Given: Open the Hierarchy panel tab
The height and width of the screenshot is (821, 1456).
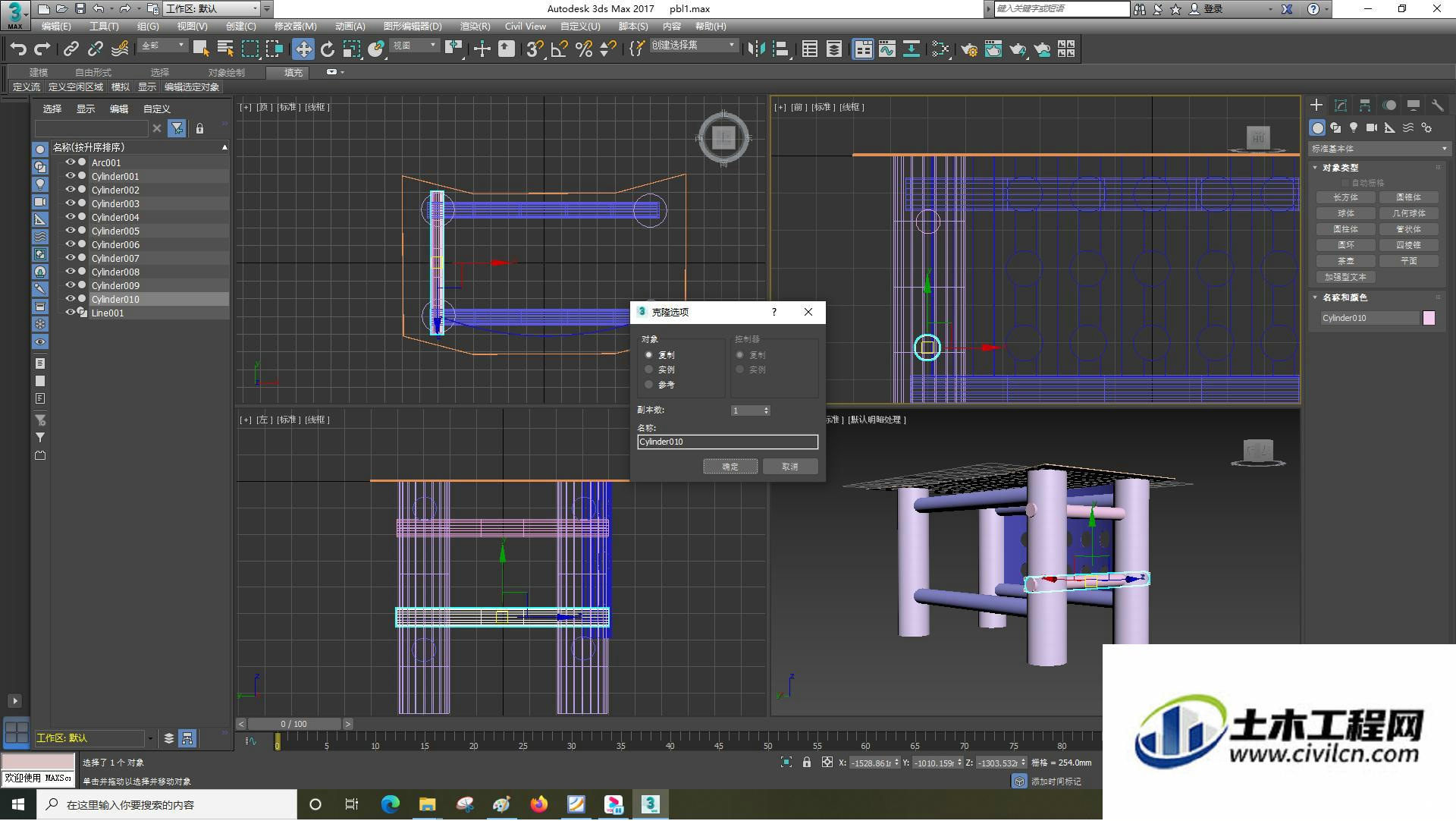Looking at the screenshot, I should click(x=1365, y=105).
